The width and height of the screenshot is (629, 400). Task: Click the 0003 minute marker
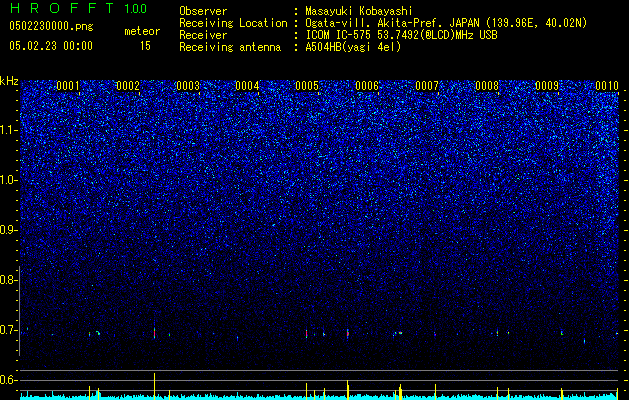[188, 86]
